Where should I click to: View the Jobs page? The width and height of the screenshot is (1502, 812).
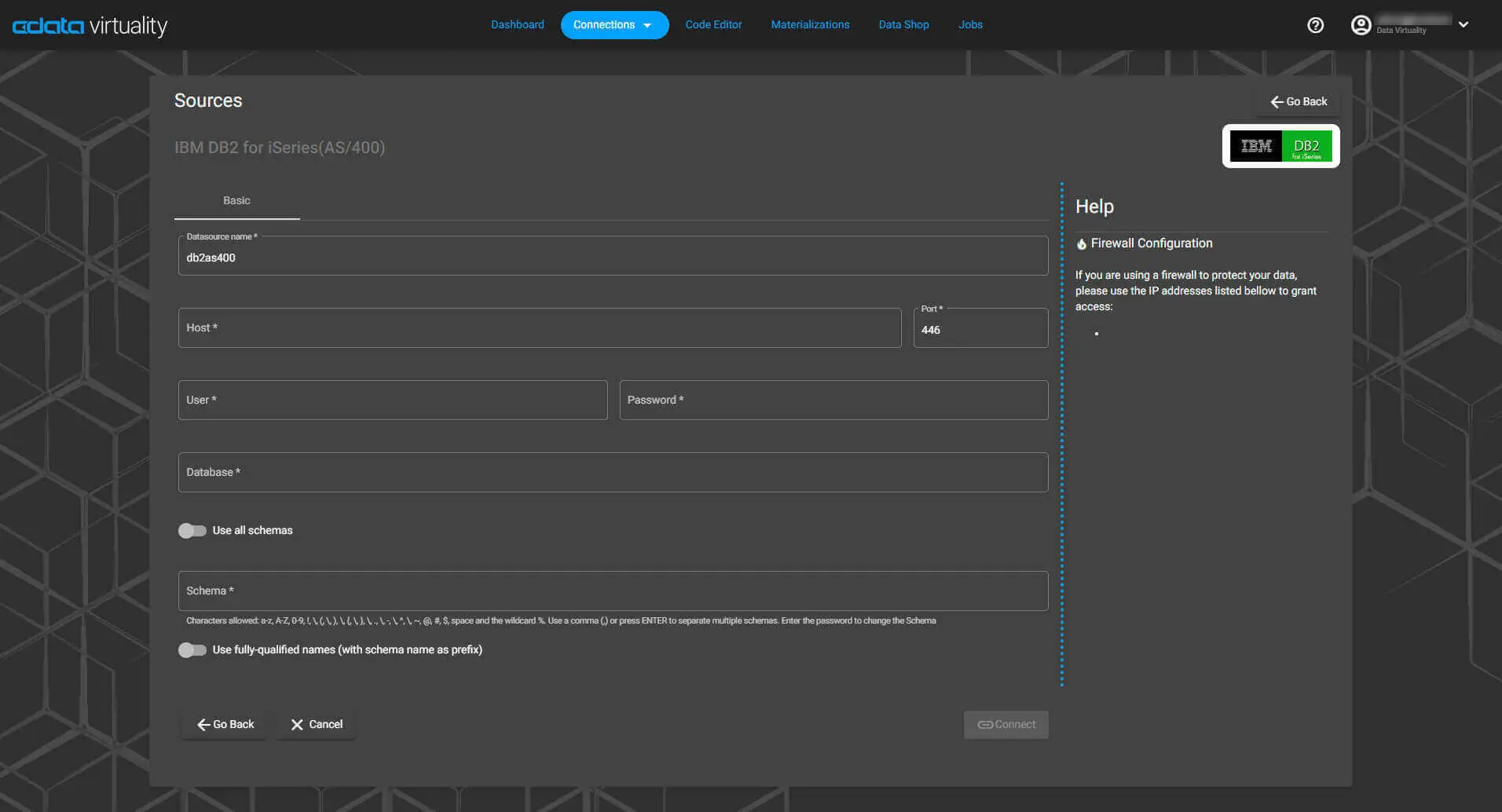pyautogui.click(x=970, y=25)
